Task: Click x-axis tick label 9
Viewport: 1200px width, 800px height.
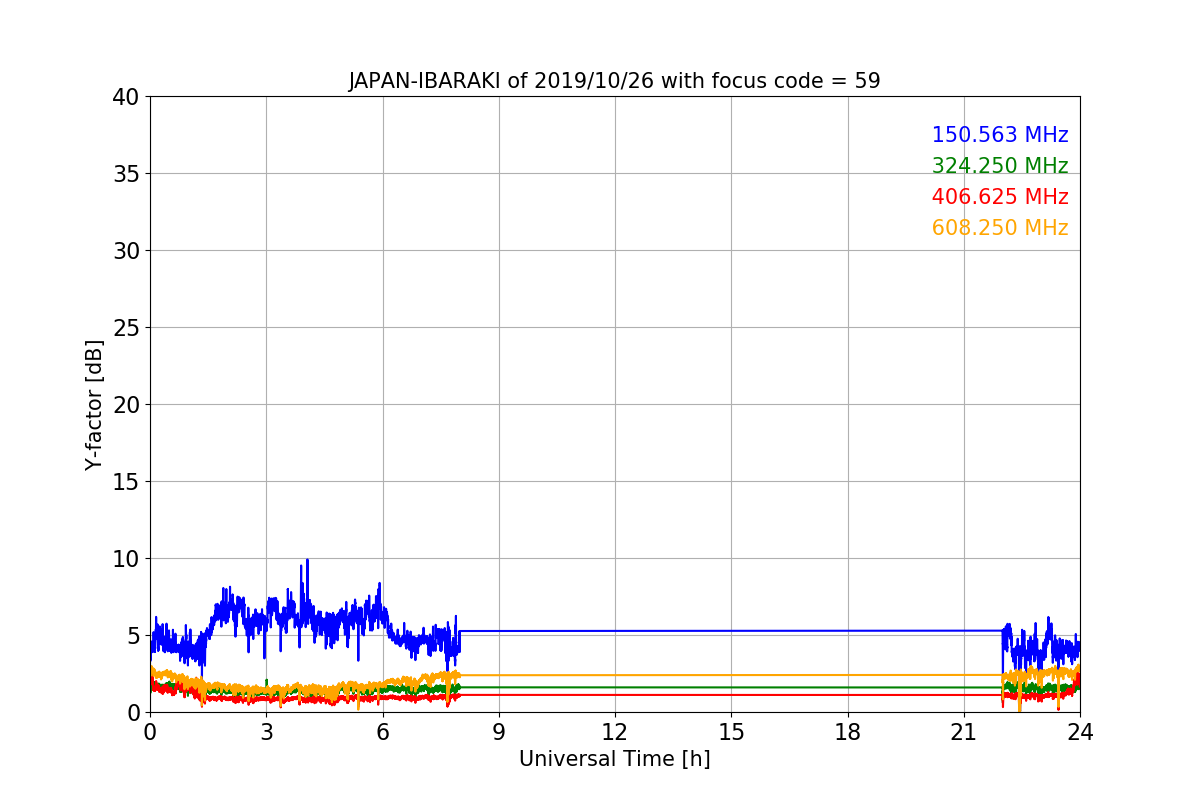Action: pyautogui.click(x=499, y=732)
